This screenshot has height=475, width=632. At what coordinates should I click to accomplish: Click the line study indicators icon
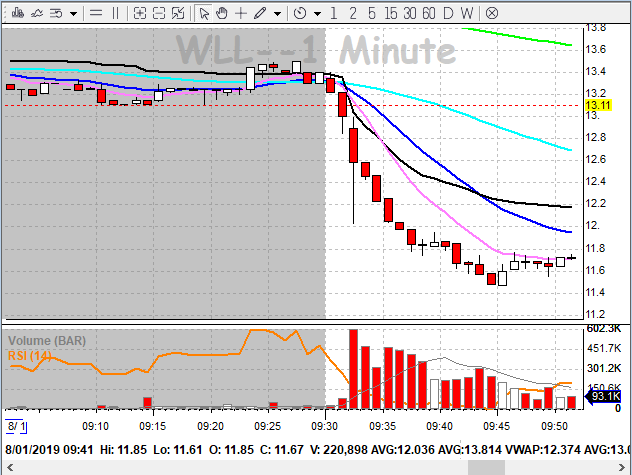pos(35,14)
